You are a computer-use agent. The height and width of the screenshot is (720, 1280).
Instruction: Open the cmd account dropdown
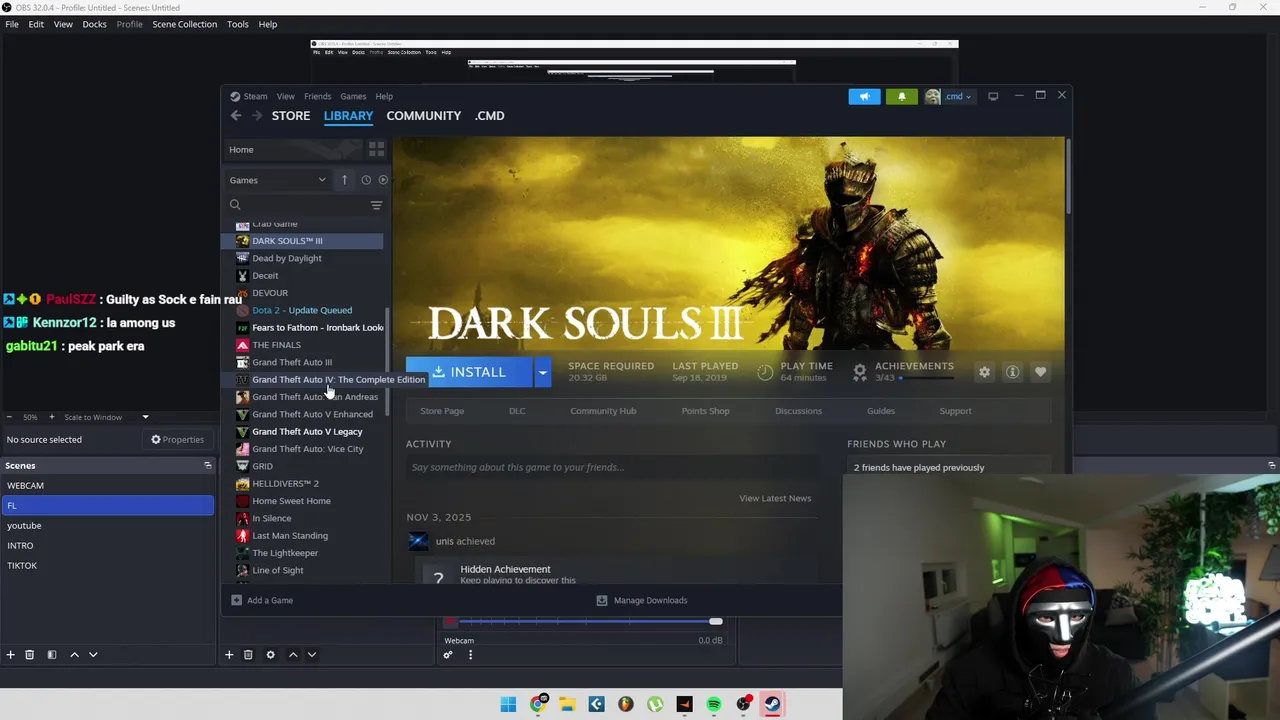click(949, 97)
